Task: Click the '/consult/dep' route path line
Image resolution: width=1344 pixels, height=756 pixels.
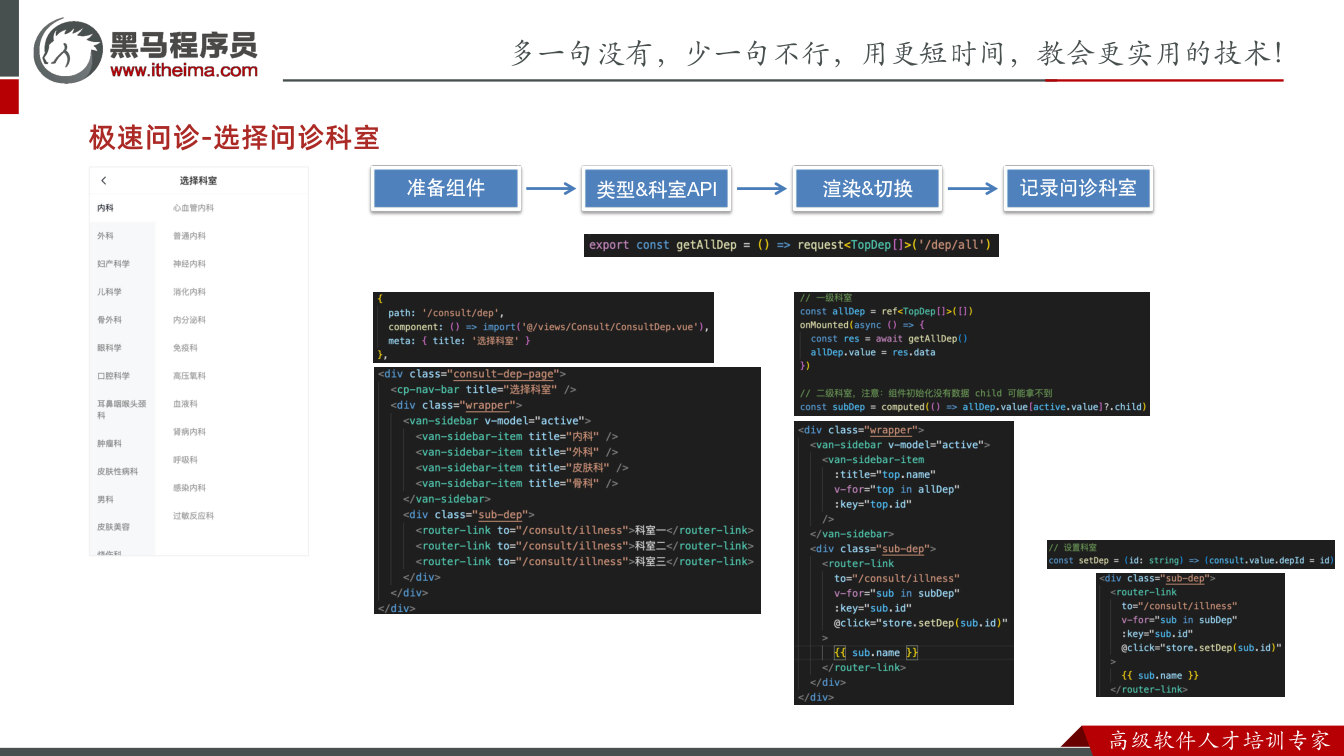Action: [446, 312]
